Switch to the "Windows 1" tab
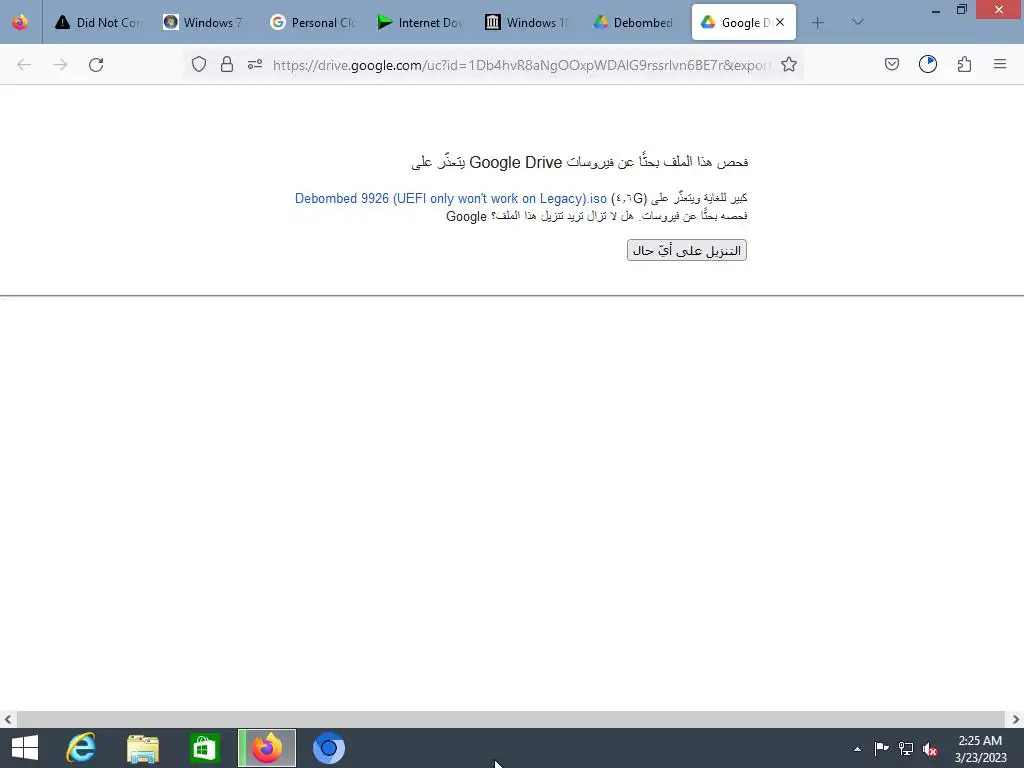The image size is (1024, 768). pos(528,22)
